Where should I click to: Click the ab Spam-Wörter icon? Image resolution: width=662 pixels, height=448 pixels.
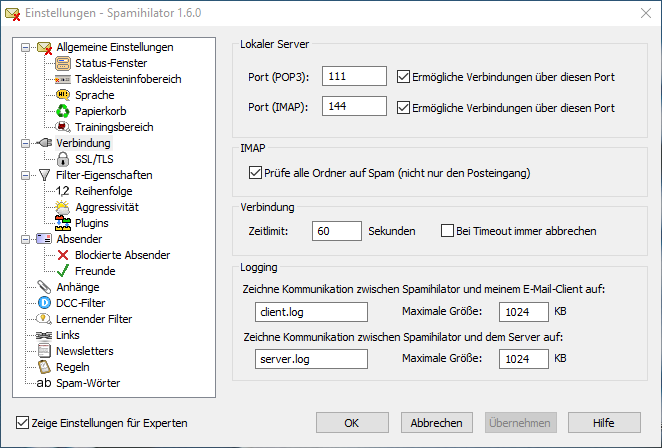tap(44, 383)
